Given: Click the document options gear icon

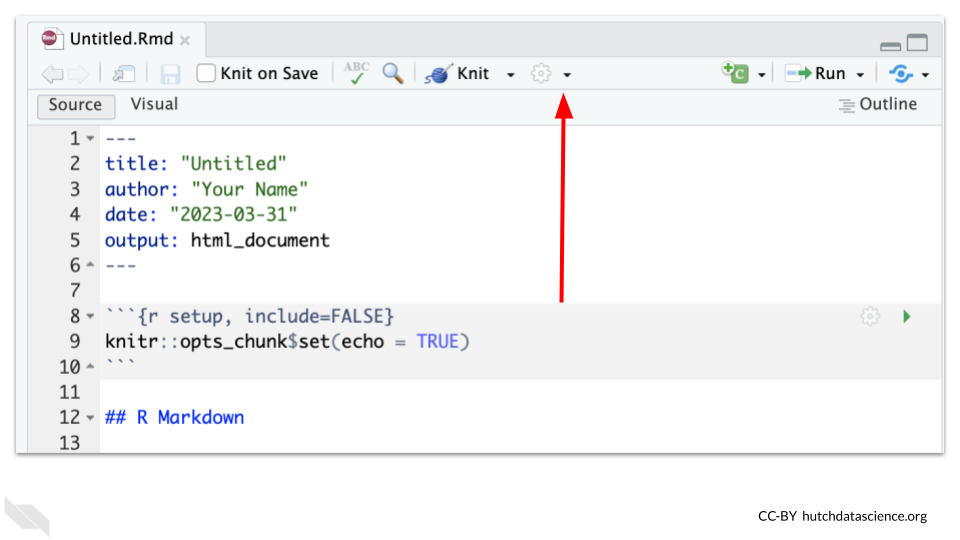Looking at the screenshot, I should [x=541, y=73].
